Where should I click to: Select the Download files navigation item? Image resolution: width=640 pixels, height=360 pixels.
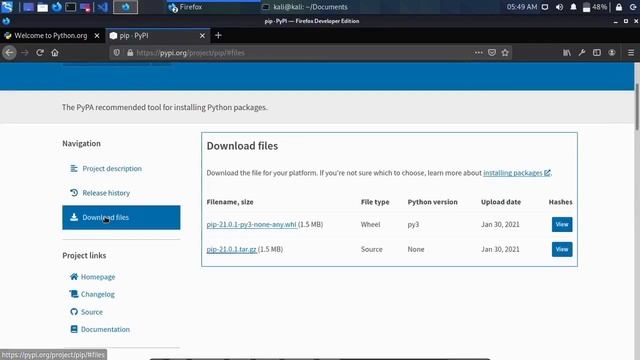tap(121, 217)
